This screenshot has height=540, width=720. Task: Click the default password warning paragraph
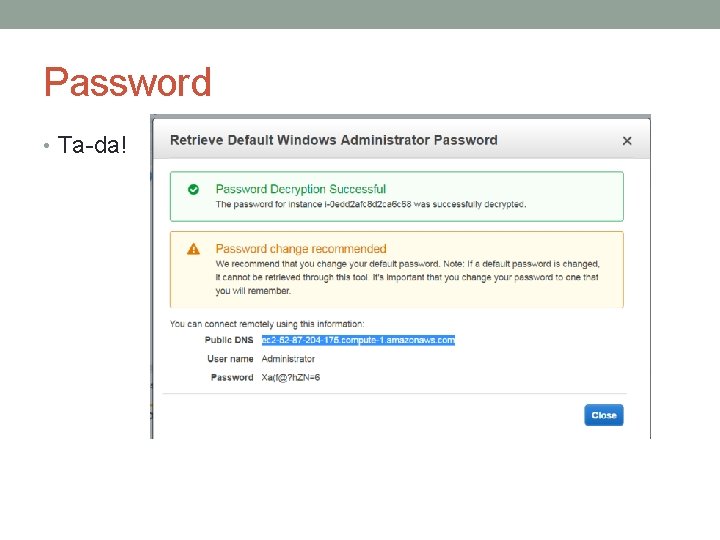click(x=406, y=277)
